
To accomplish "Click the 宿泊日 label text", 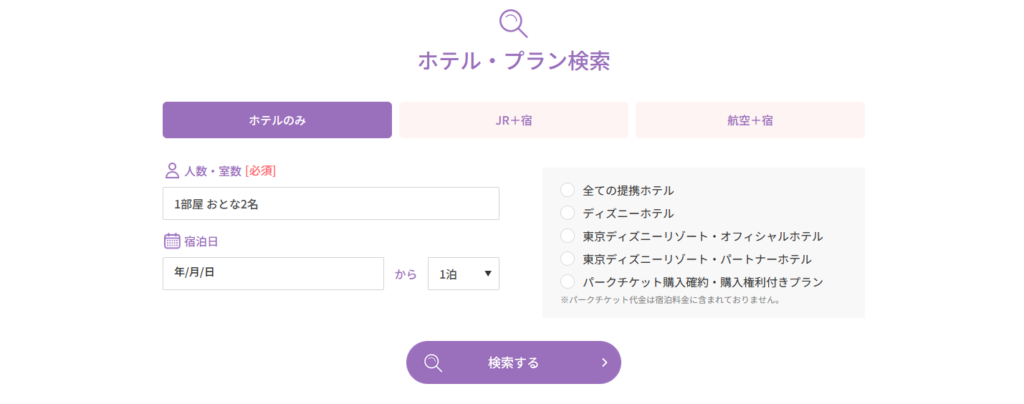I will point(203,241).
